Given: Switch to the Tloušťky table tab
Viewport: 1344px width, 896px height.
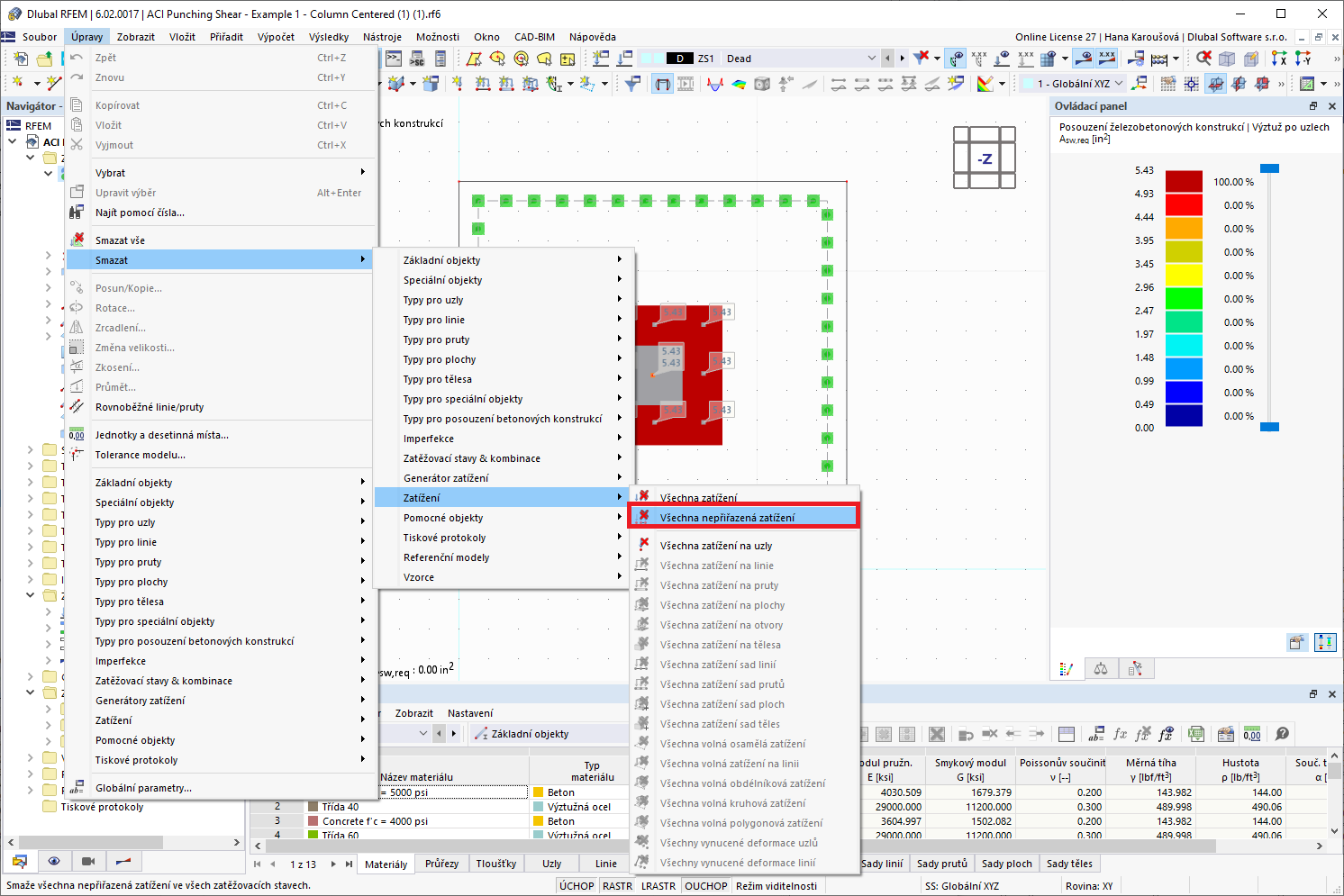Looking at the screenshot, I should [496, 864].
